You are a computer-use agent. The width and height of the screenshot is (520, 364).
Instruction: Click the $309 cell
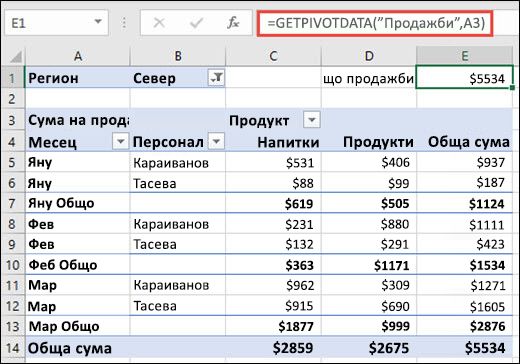click(x=369, y=285)
